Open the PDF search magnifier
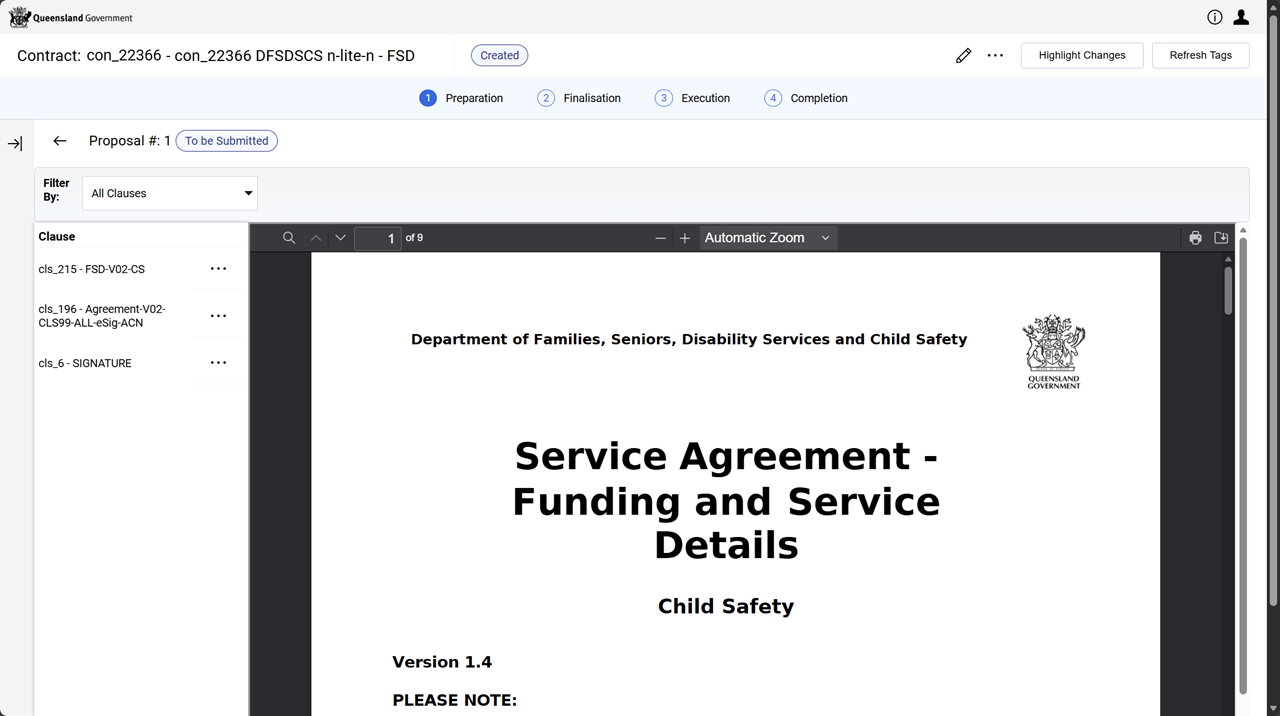1280x716 pixels. [x=289, y=238]
